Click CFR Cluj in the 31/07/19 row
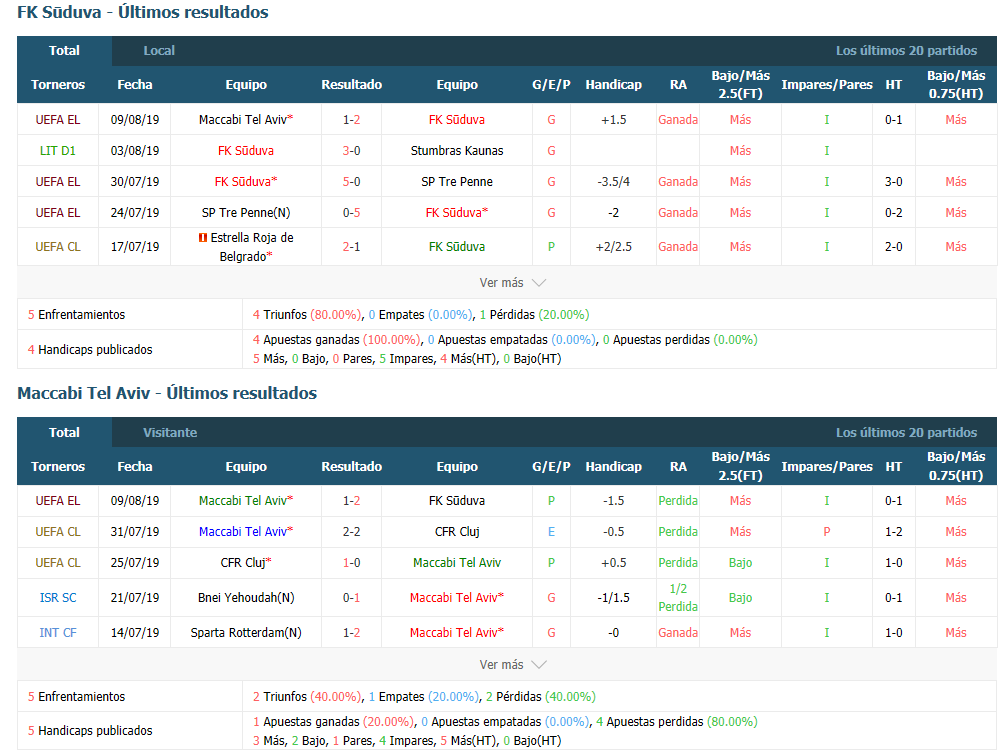This screenshot has height=752, width=1004. (457, 532)
